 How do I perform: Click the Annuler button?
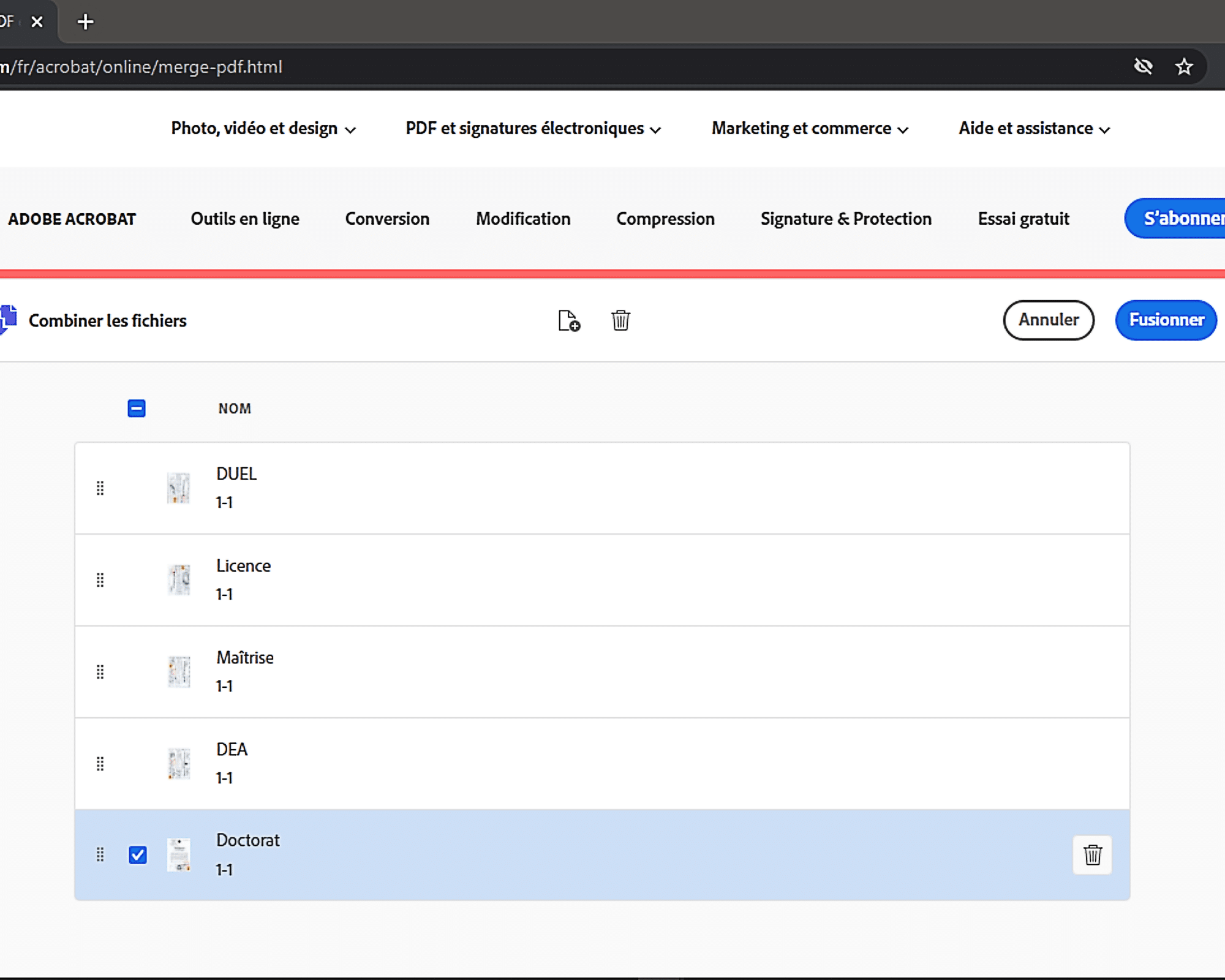point(1049,320)
